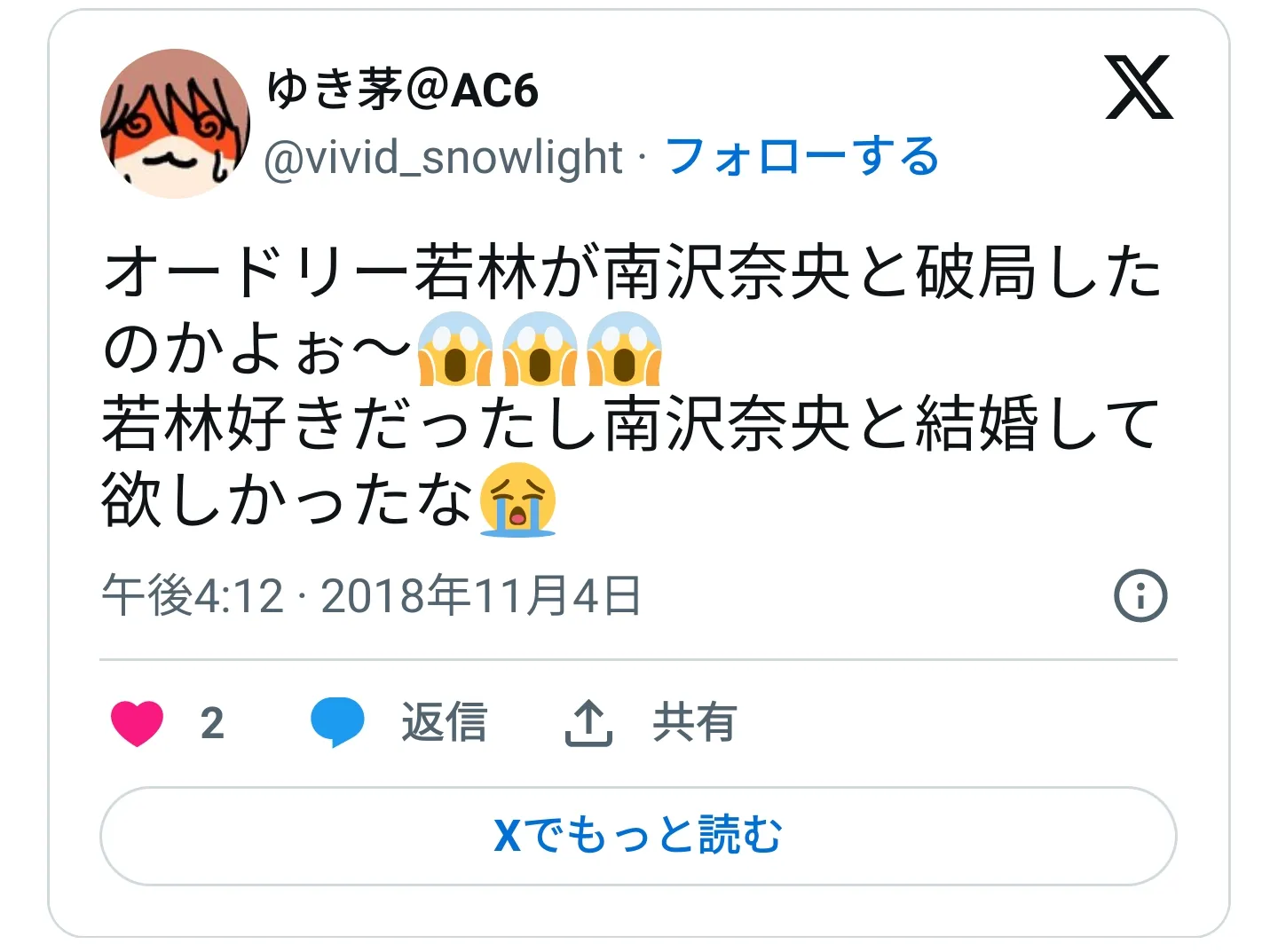Screen dimensions: 1278x952
Task: Click display name ゆき茅@AC6
Action: click(402, 90)
